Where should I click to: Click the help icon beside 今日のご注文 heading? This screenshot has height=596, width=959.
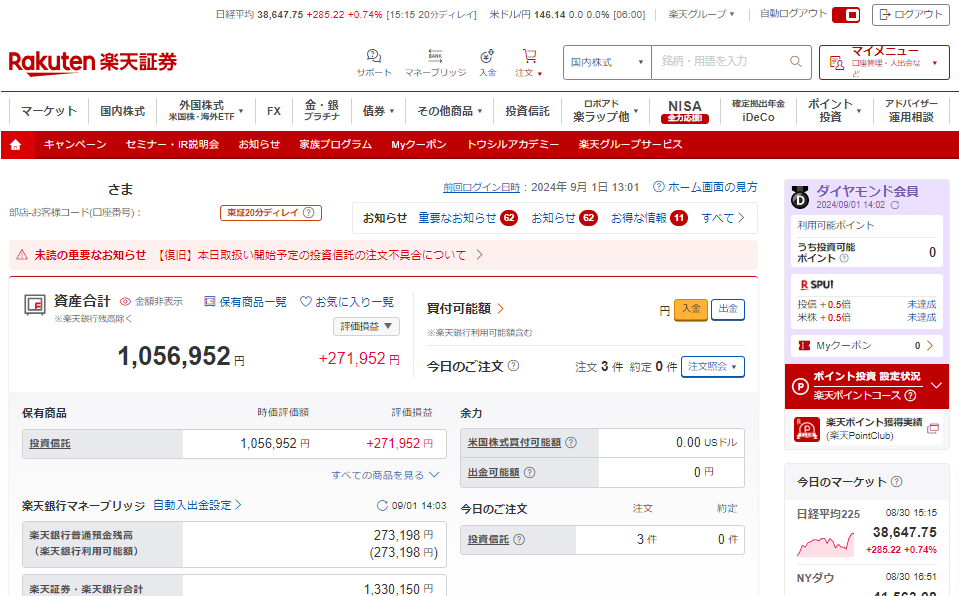[x=514, y=366]
